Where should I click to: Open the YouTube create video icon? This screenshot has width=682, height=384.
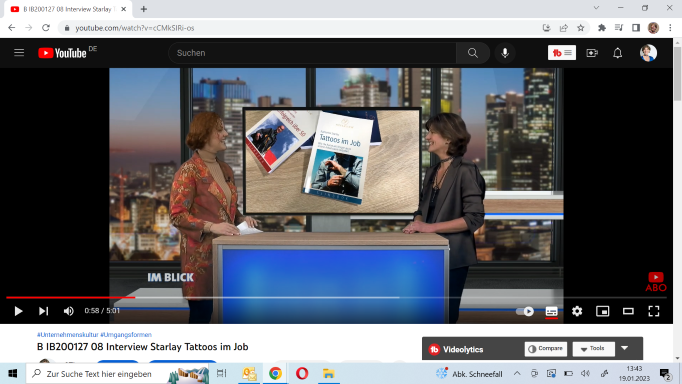[x=592, y=53]
